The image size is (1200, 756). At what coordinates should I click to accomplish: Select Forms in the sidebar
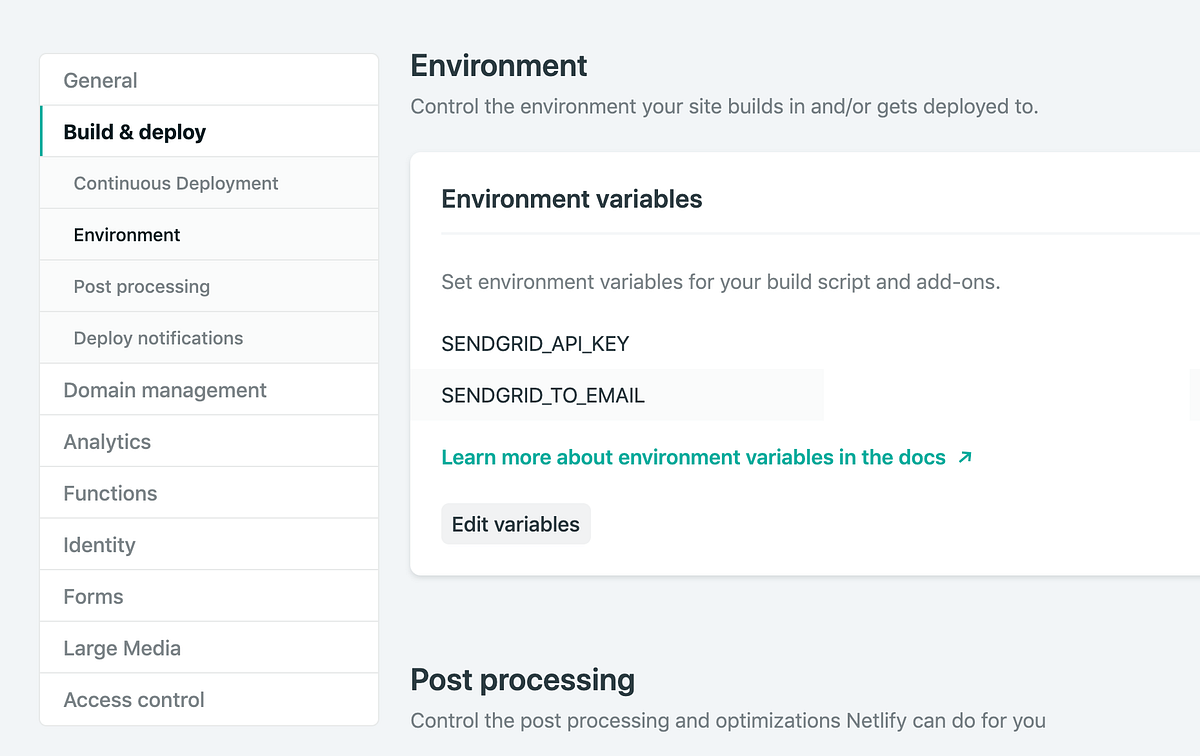pos(93,596)
